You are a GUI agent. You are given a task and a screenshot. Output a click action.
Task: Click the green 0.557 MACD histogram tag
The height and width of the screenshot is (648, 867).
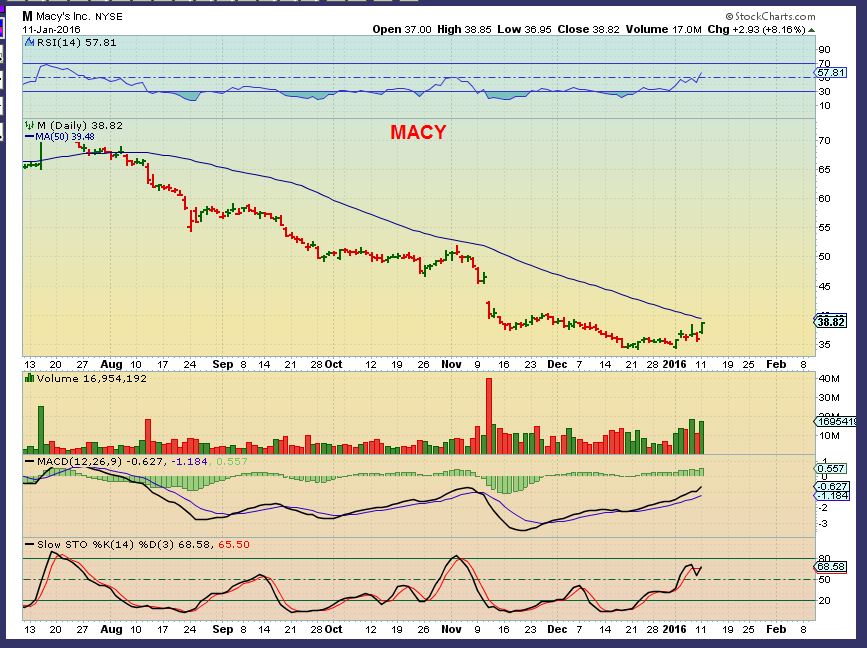tap(831, 468)
